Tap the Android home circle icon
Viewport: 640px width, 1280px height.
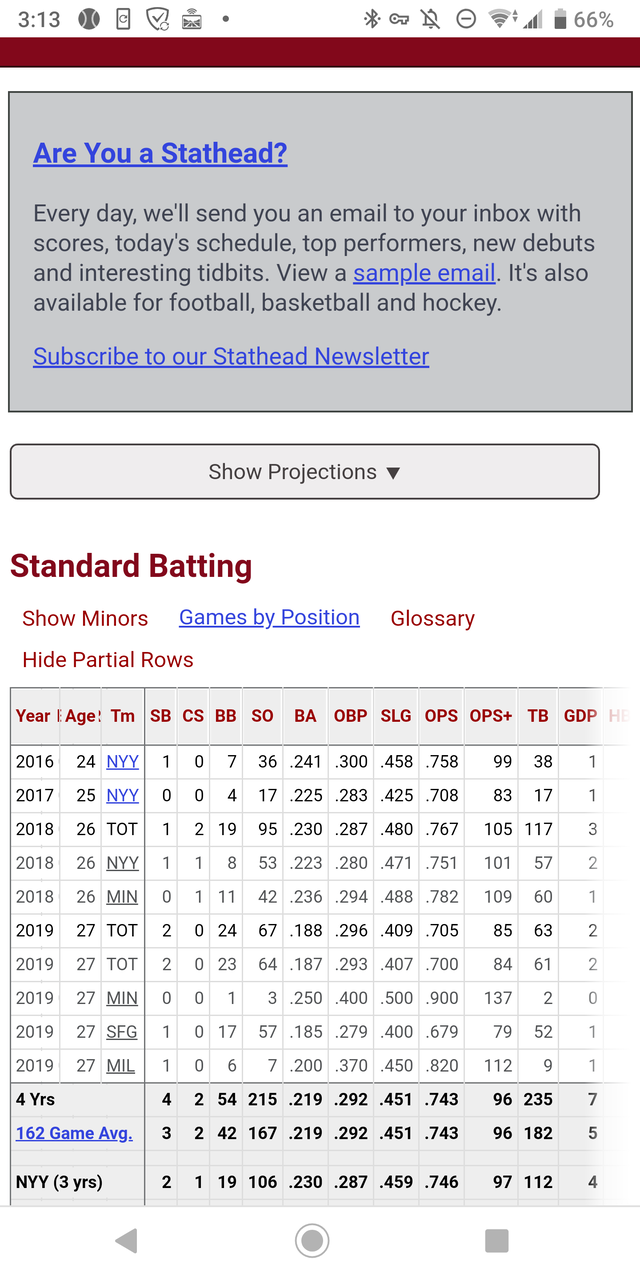[x=312, y=1241]
